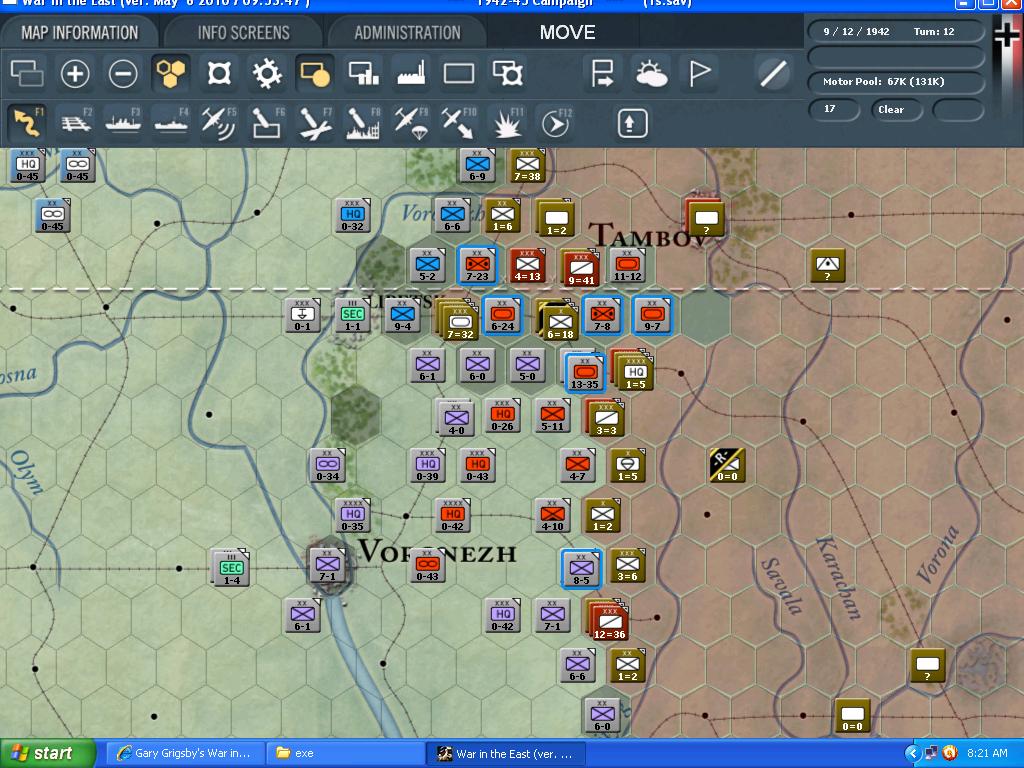
Task: Show weather with the sun-cloud icon
Action: (x=651, y=73)
